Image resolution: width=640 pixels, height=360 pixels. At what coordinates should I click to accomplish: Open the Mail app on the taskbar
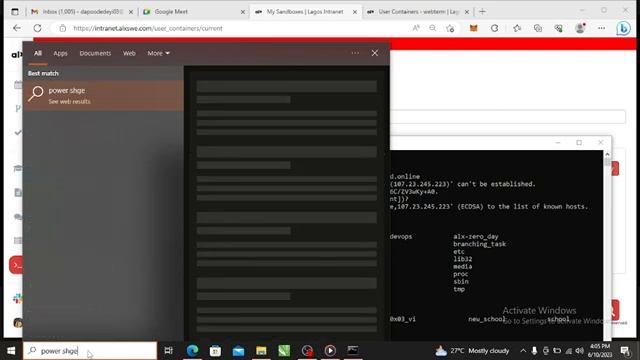238,350
